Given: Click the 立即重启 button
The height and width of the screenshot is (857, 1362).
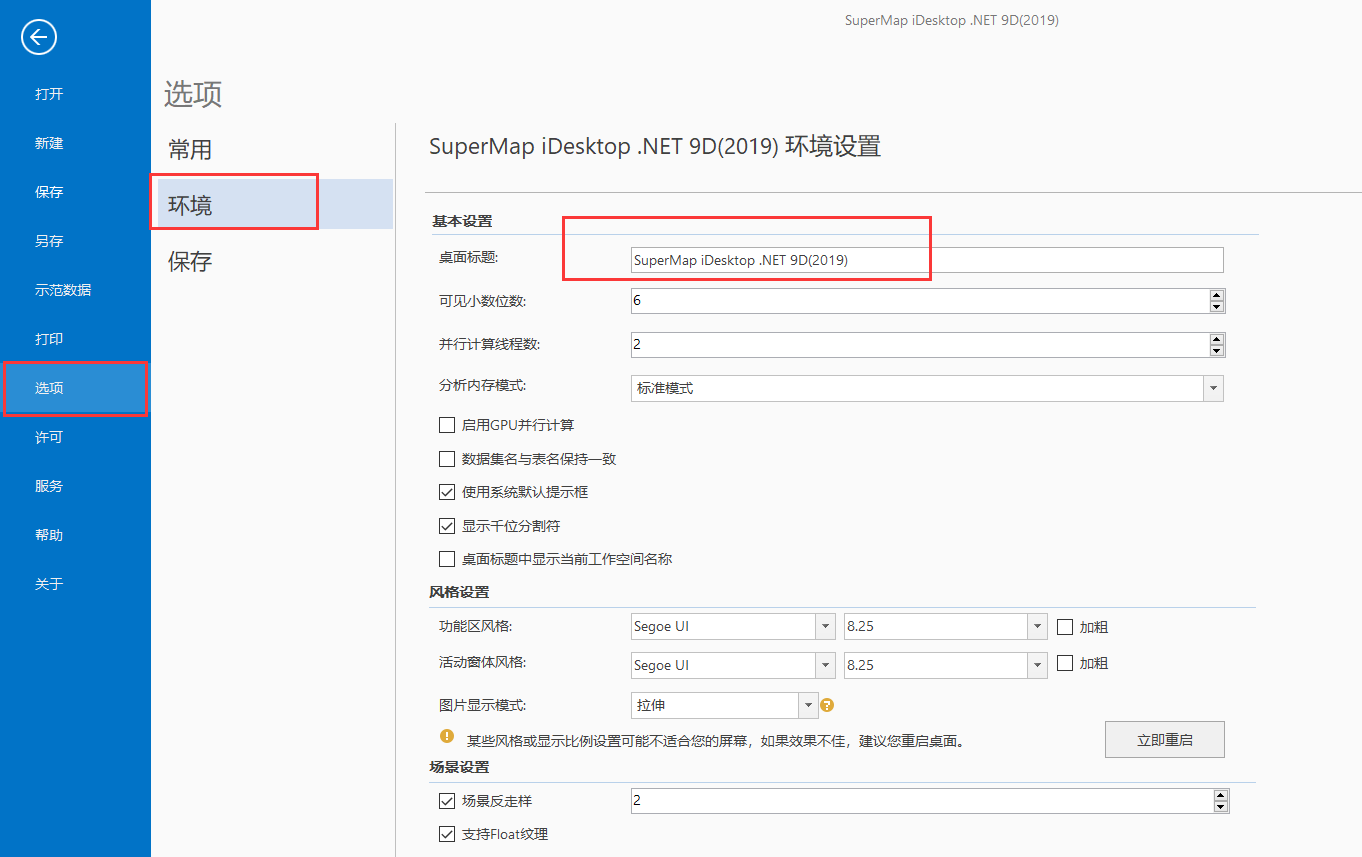Looking at the screenshot, I should point(1165,740).
